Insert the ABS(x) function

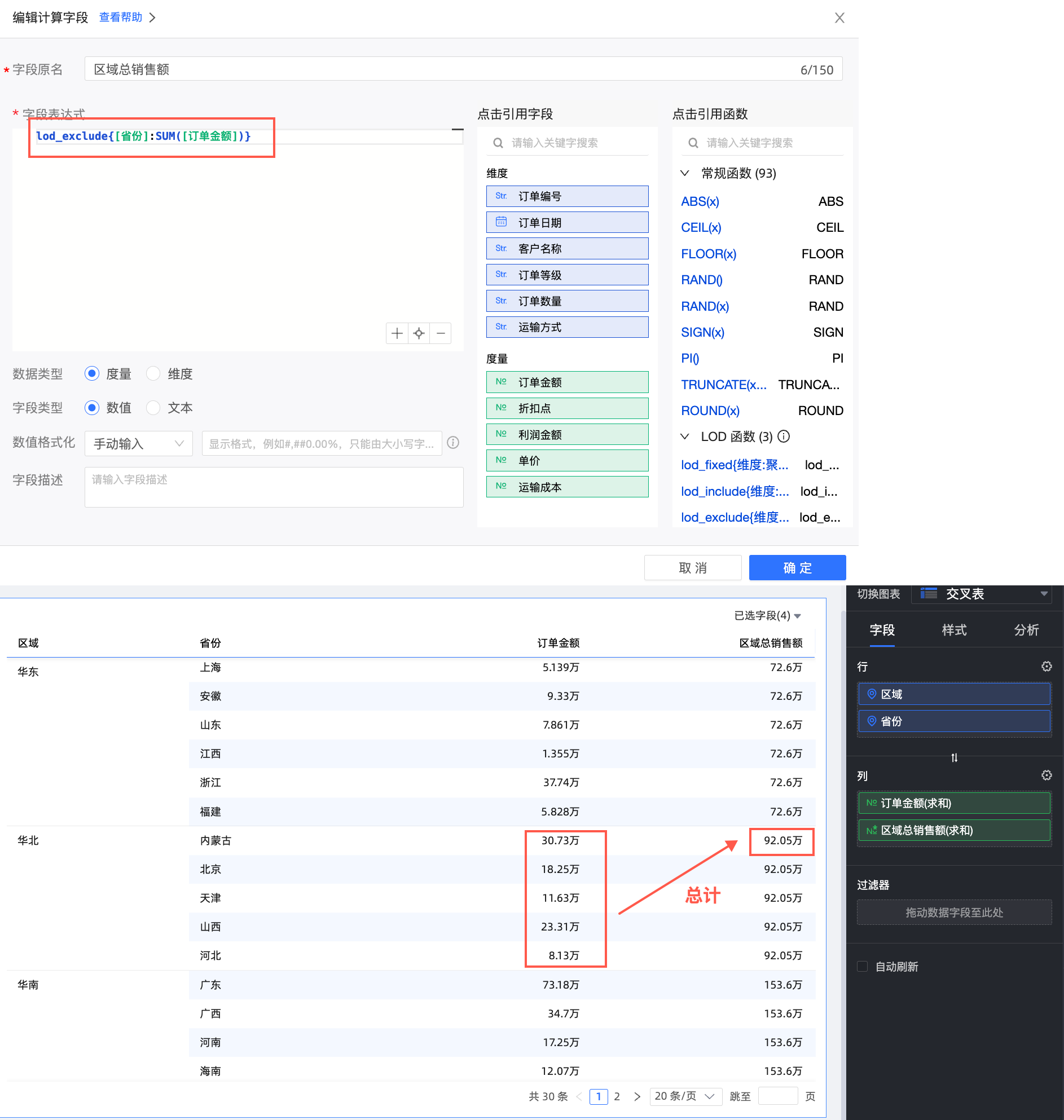click(x=700, y=201)
